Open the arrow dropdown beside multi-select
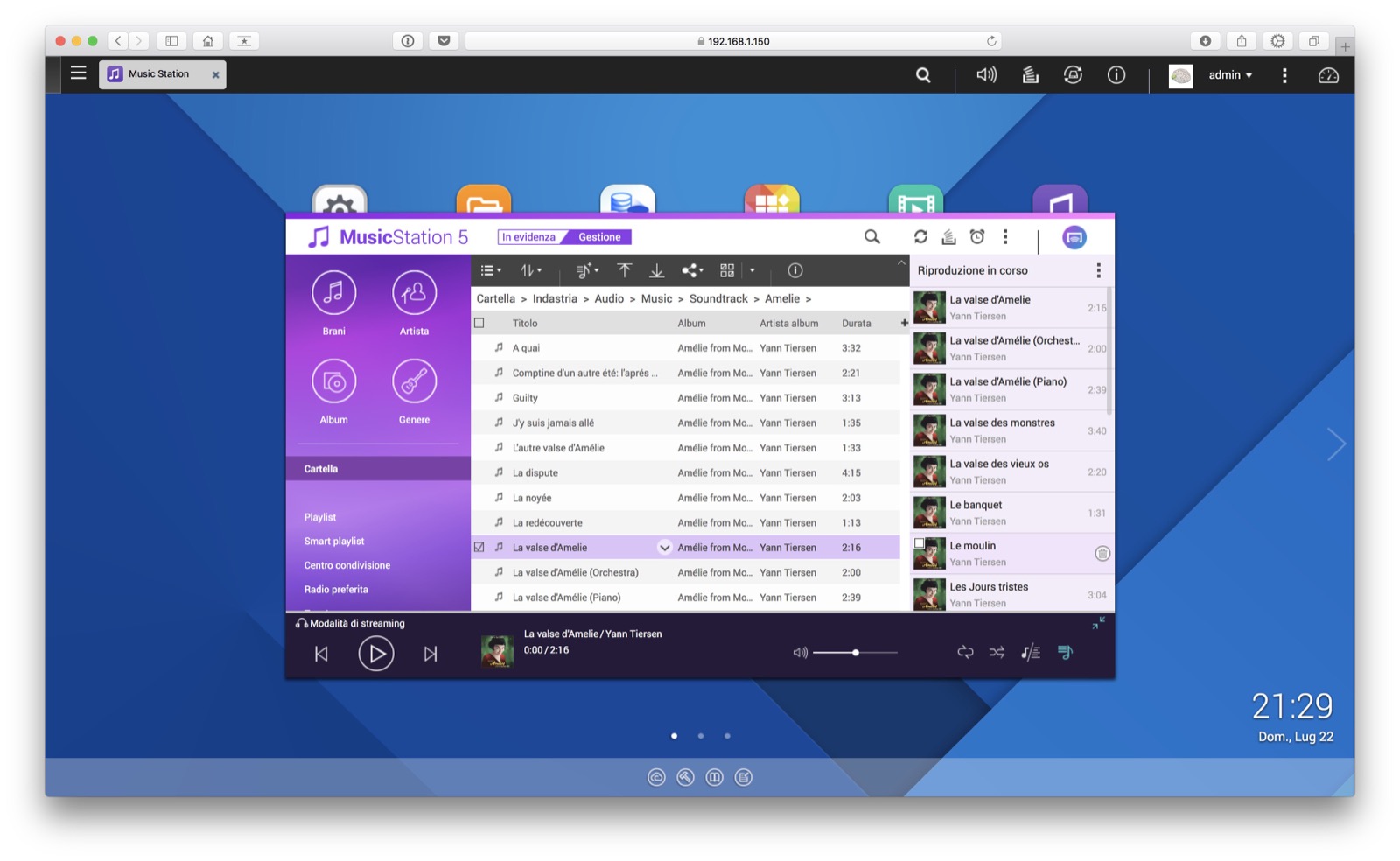Screen dimensions: 1400x861 pyautogui.click(x=752, y=270)
